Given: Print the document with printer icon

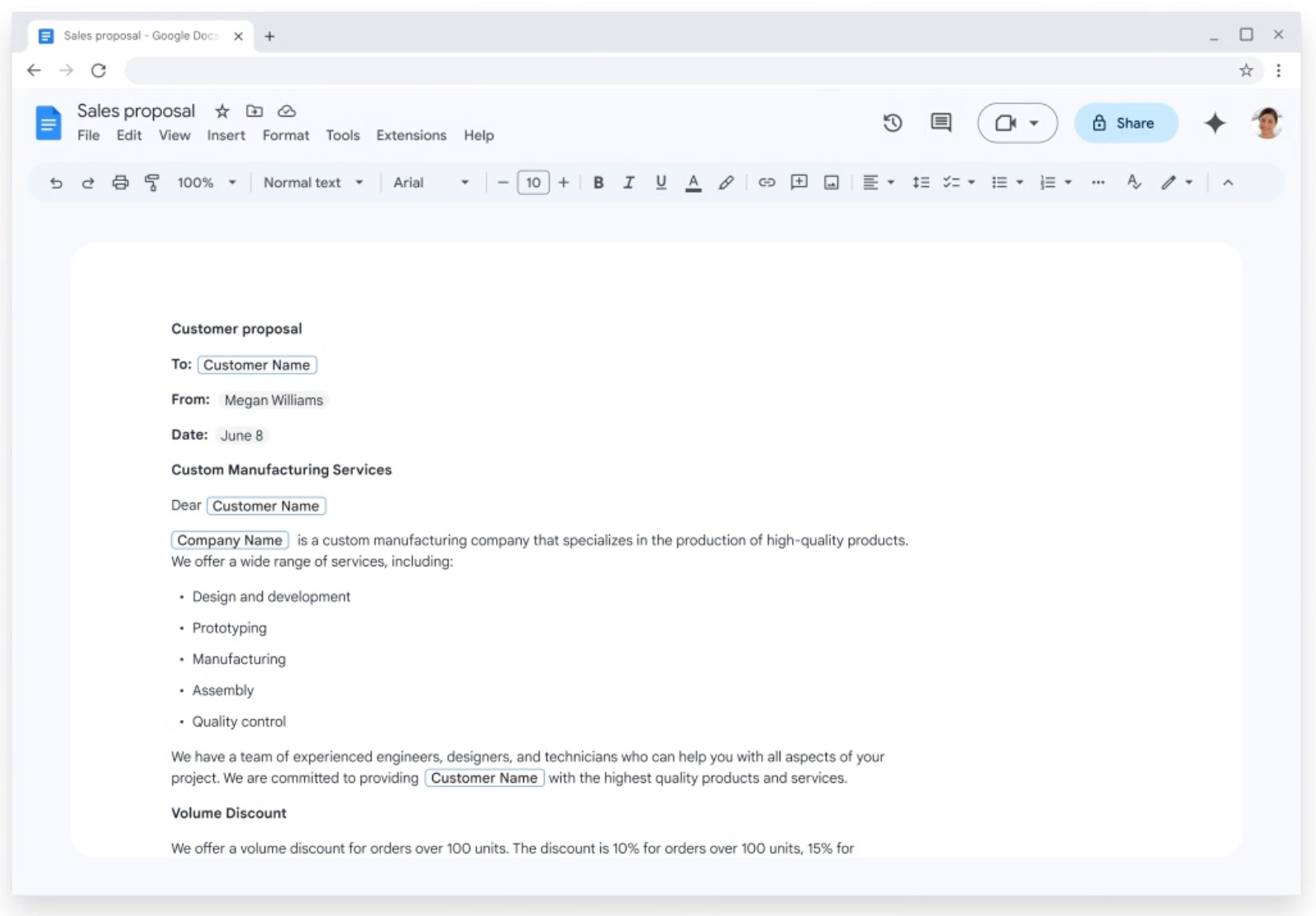Looking at the screenshot, I should [x=121, y=183].
